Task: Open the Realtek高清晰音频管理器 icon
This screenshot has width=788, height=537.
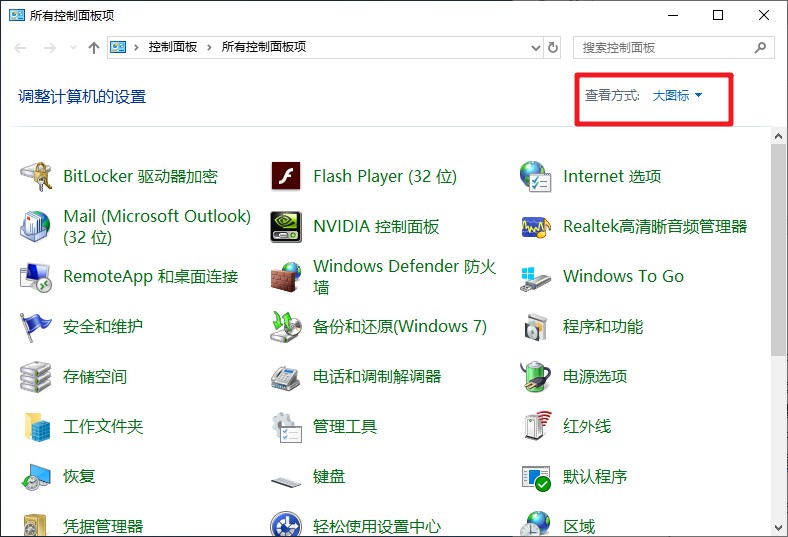Action: pyautogui.click(x=536, y=227)
